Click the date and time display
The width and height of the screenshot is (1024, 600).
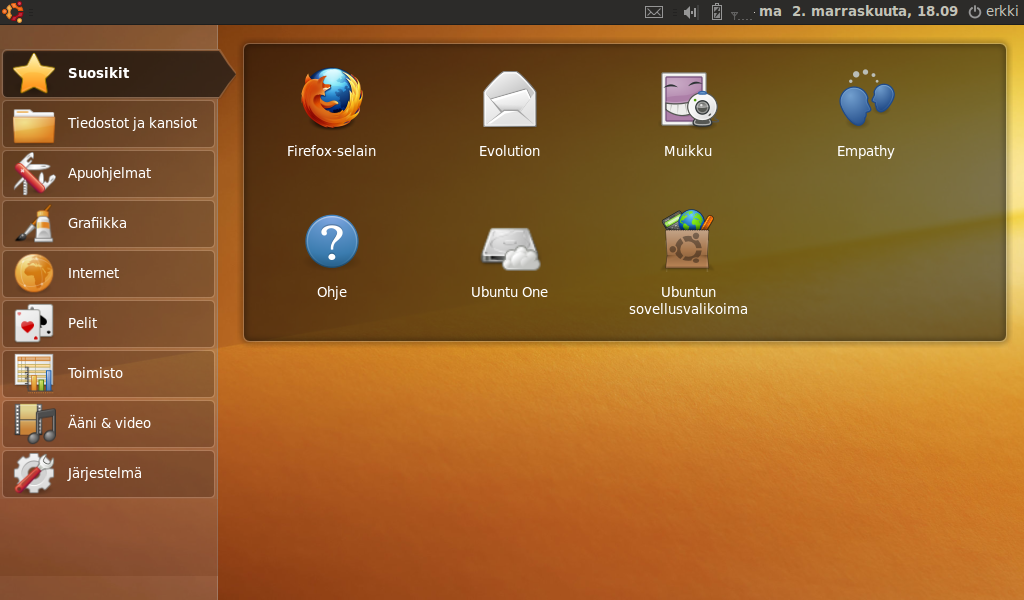click(x=858, y=12)
